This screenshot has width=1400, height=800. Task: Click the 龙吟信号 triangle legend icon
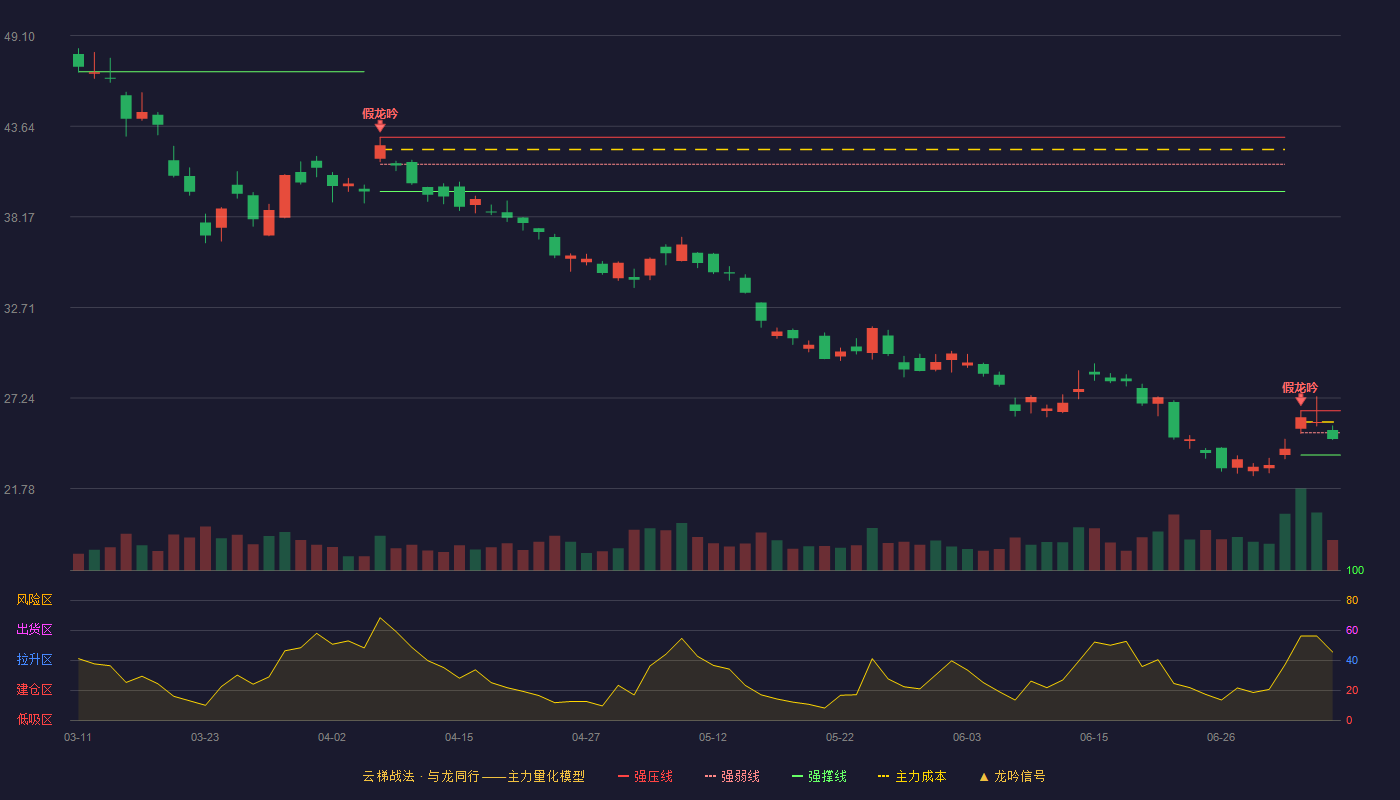[984, 776]
